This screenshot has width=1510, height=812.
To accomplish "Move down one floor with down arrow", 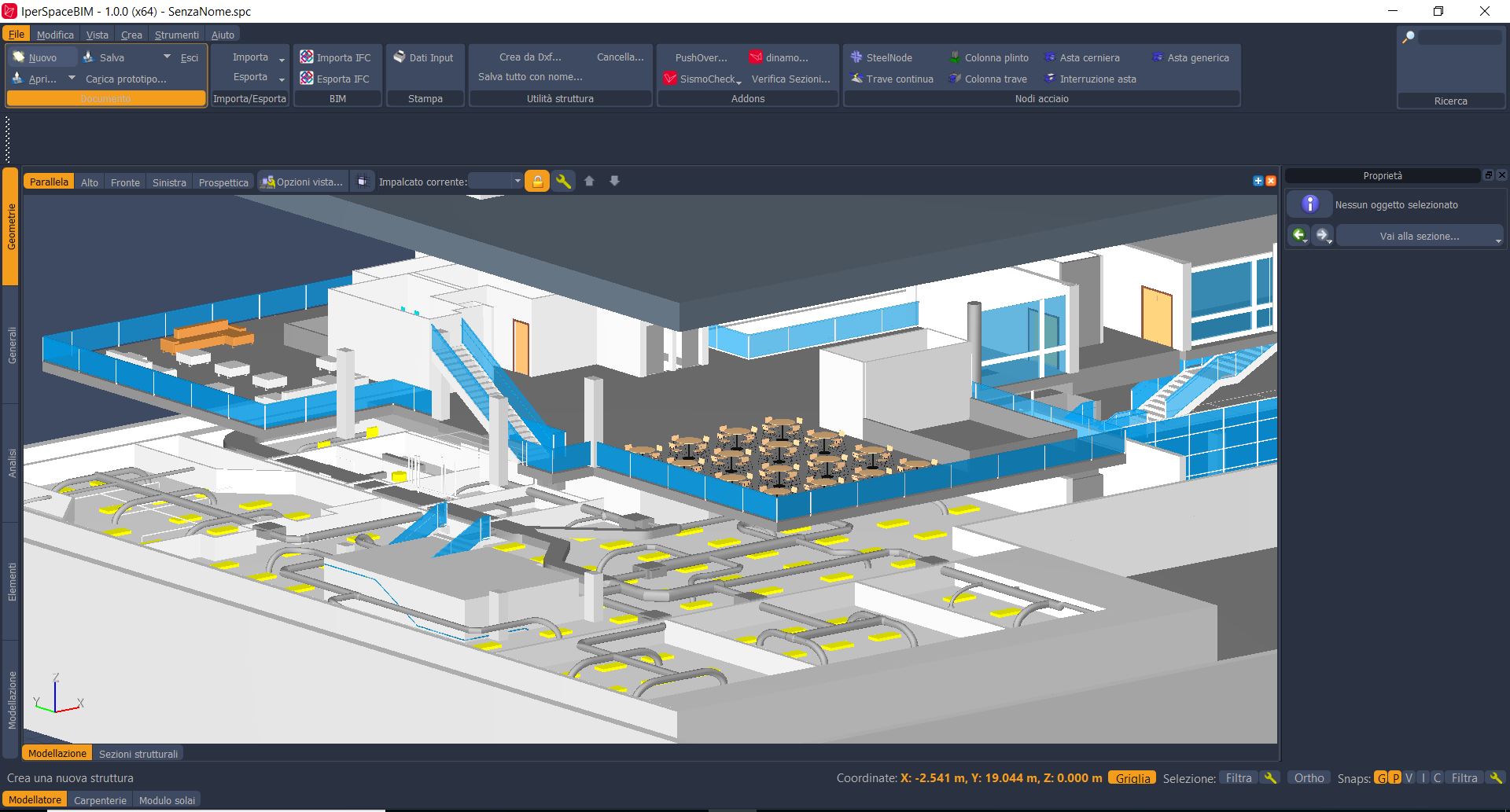I will pyautogui.click(x=614, y=181).
